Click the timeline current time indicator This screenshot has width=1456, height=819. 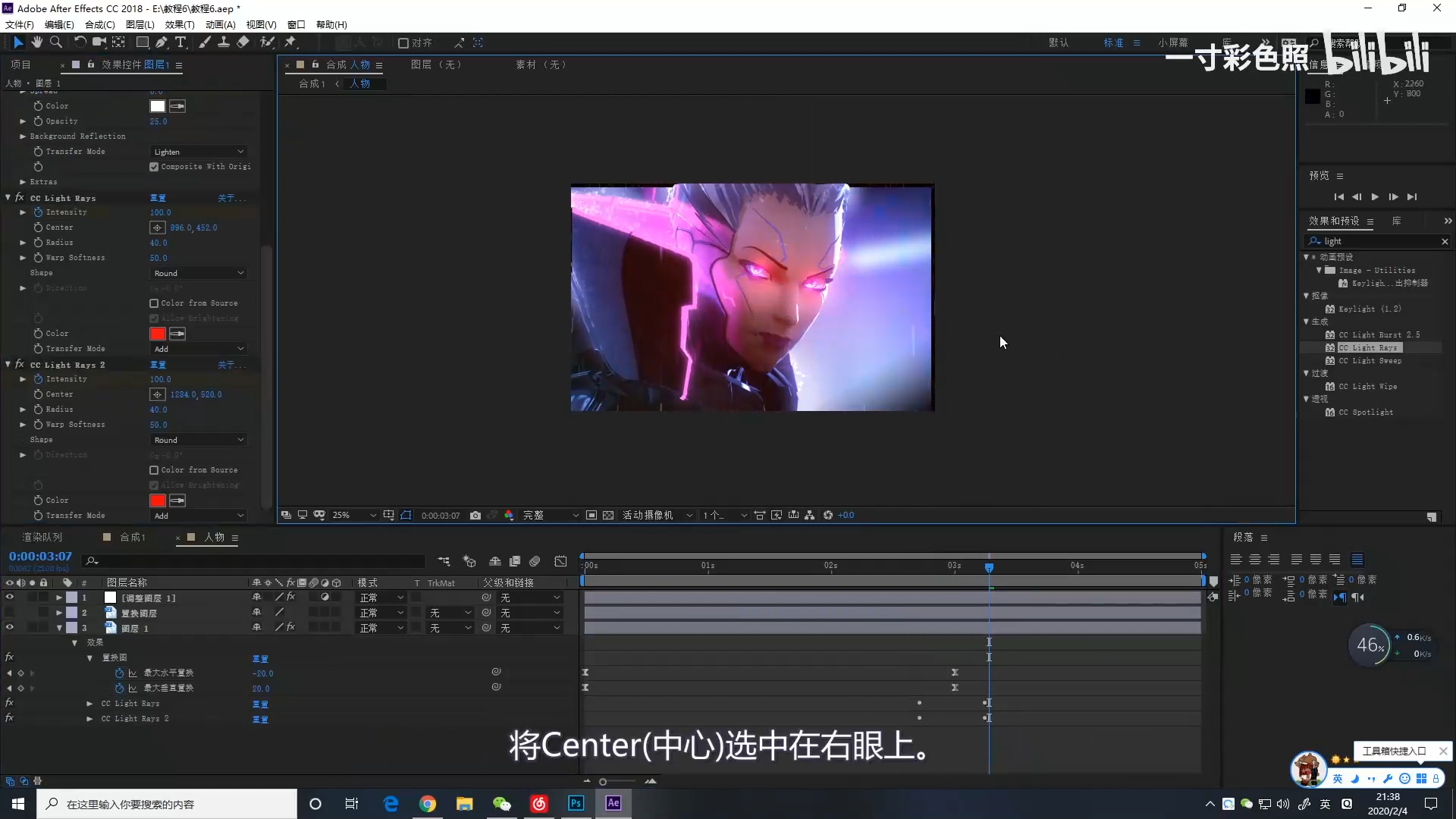989,567
